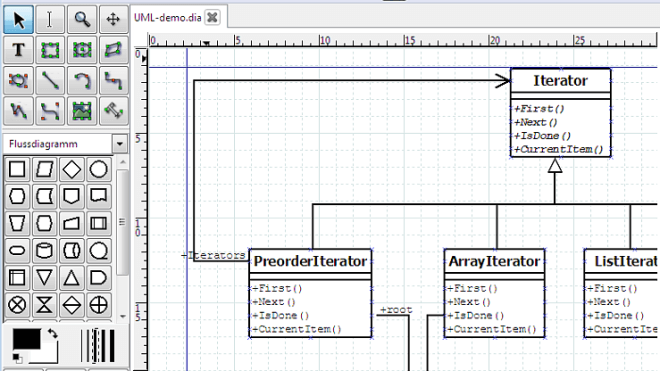Choose the straight Line tool

click(50, 80)
